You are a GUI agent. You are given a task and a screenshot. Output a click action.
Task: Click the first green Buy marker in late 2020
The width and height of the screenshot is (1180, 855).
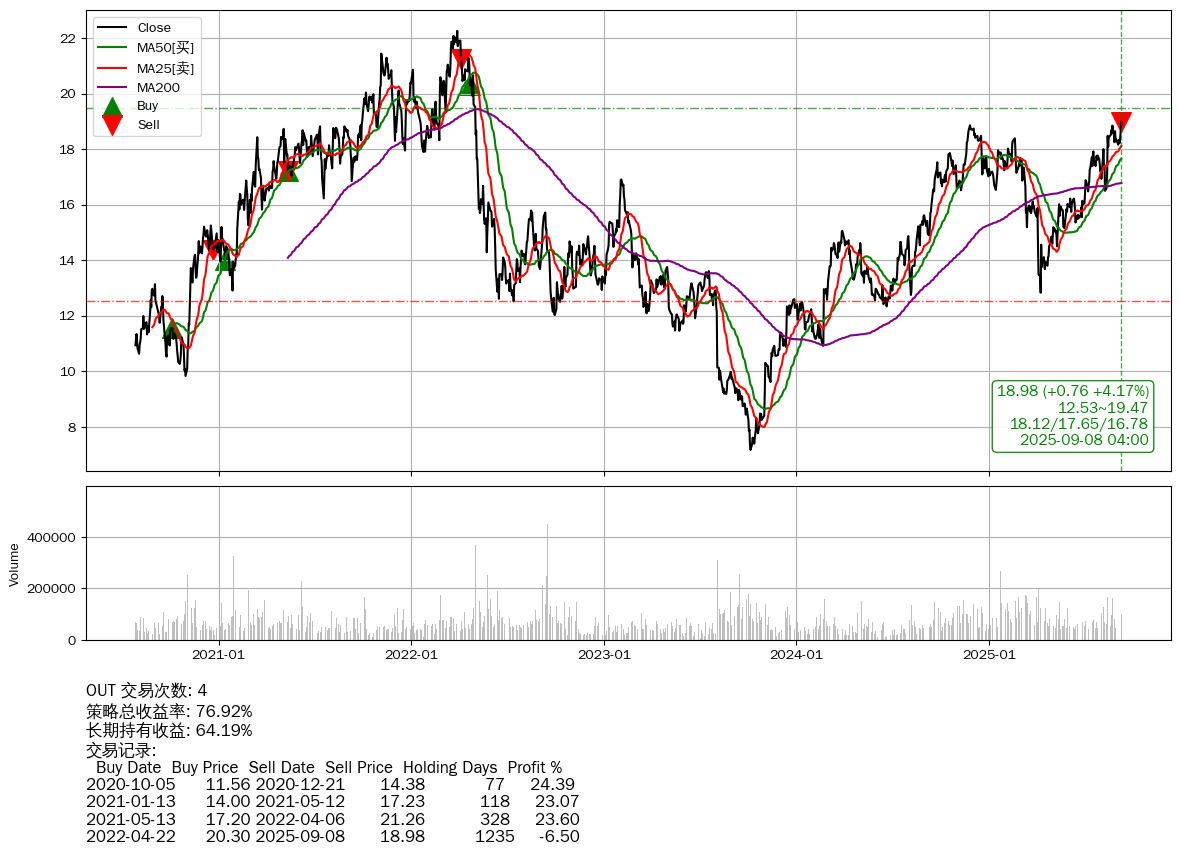[x=171, y=330]
